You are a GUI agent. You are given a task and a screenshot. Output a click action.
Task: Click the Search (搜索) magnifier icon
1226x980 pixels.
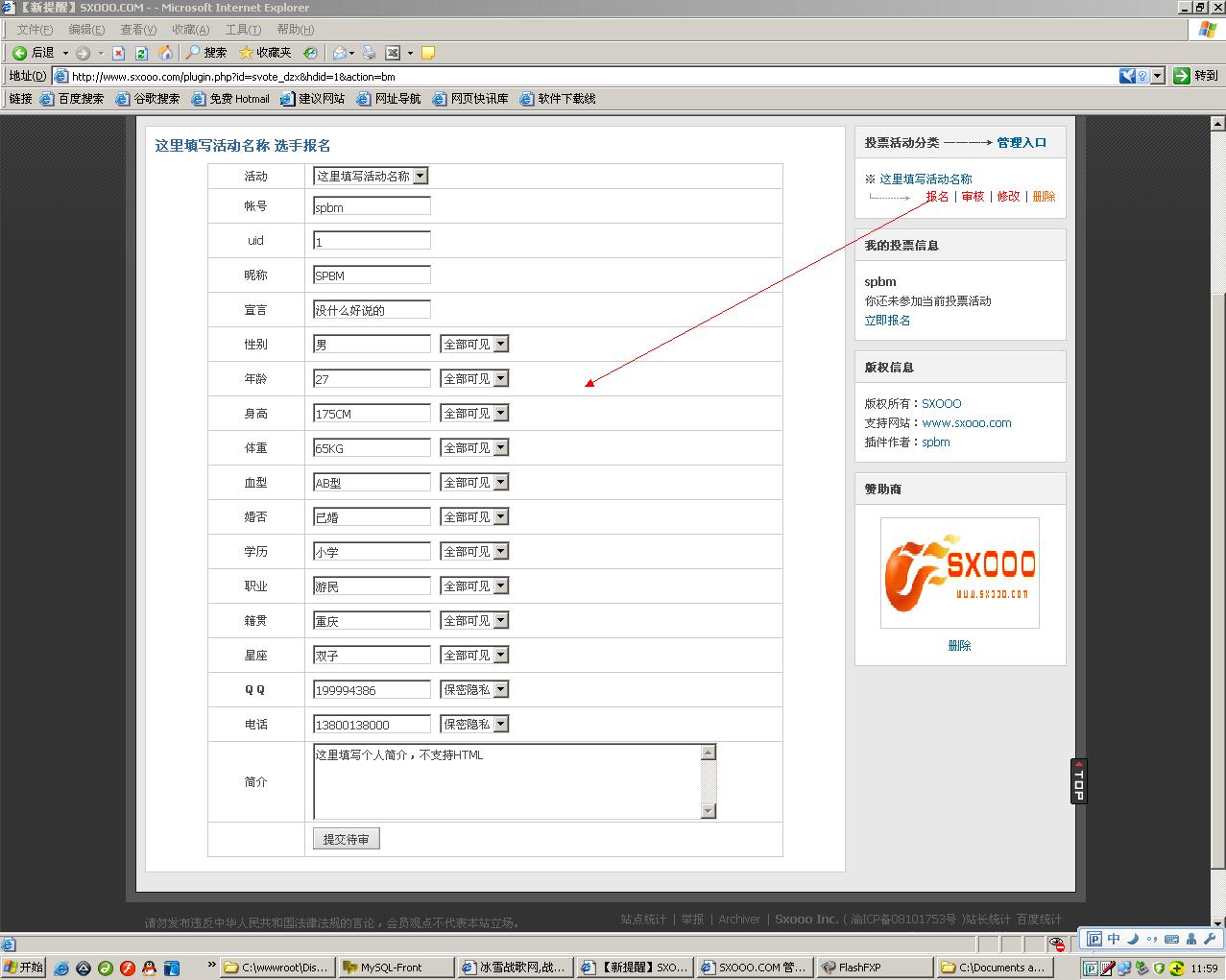pos(194,53)
